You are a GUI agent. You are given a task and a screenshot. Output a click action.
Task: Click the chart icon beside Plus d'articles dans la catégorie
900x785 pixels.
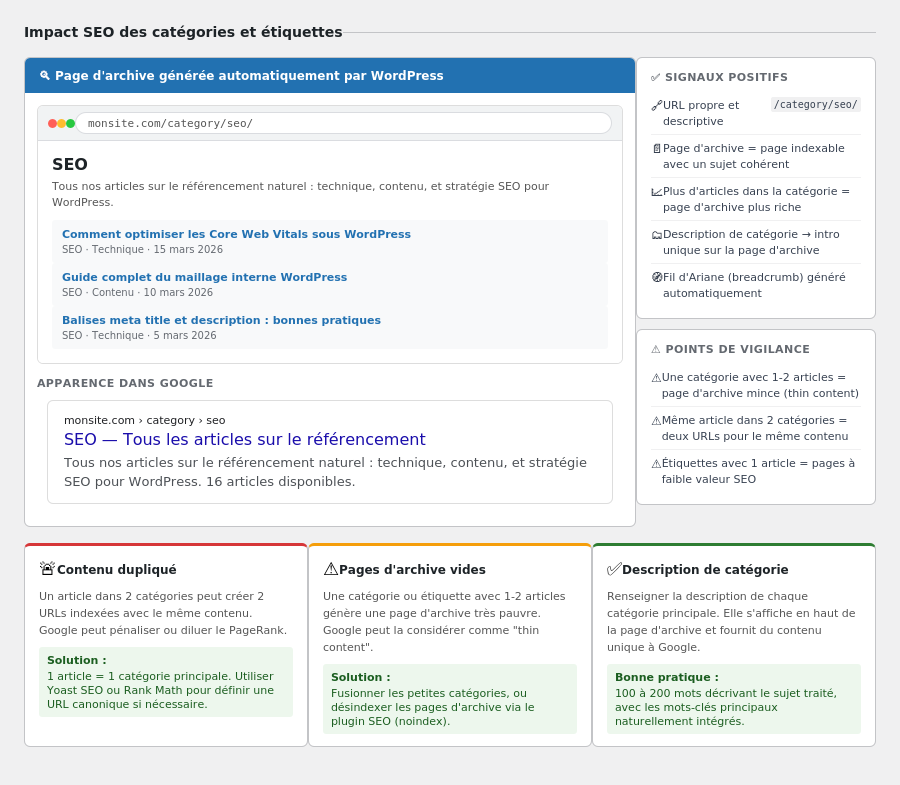(657, 192)
